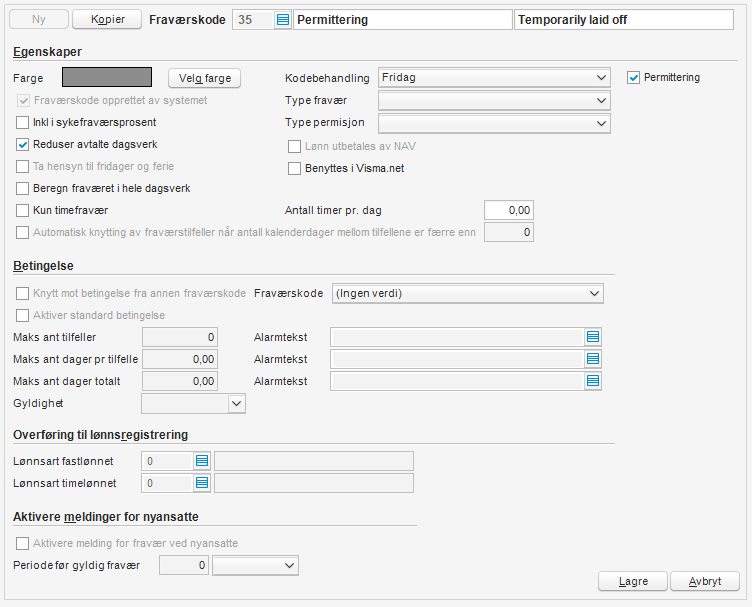752x607 pixels.
Task: Click the gray Farge color swatch
Action: tap(107, 77)
